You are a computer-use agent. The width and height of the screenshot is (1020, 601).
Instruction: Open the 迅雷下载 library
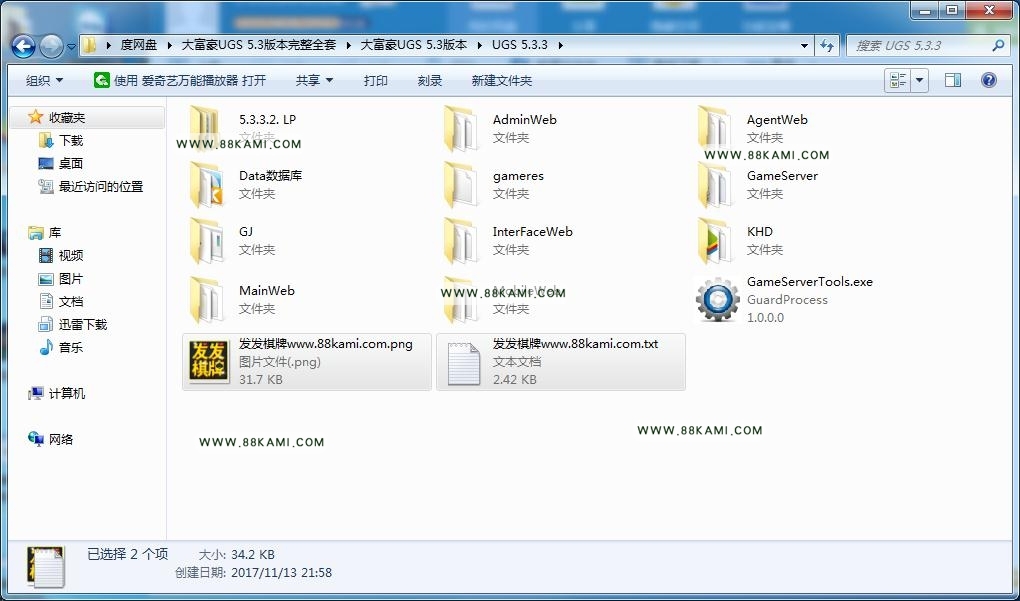(83, 325)
